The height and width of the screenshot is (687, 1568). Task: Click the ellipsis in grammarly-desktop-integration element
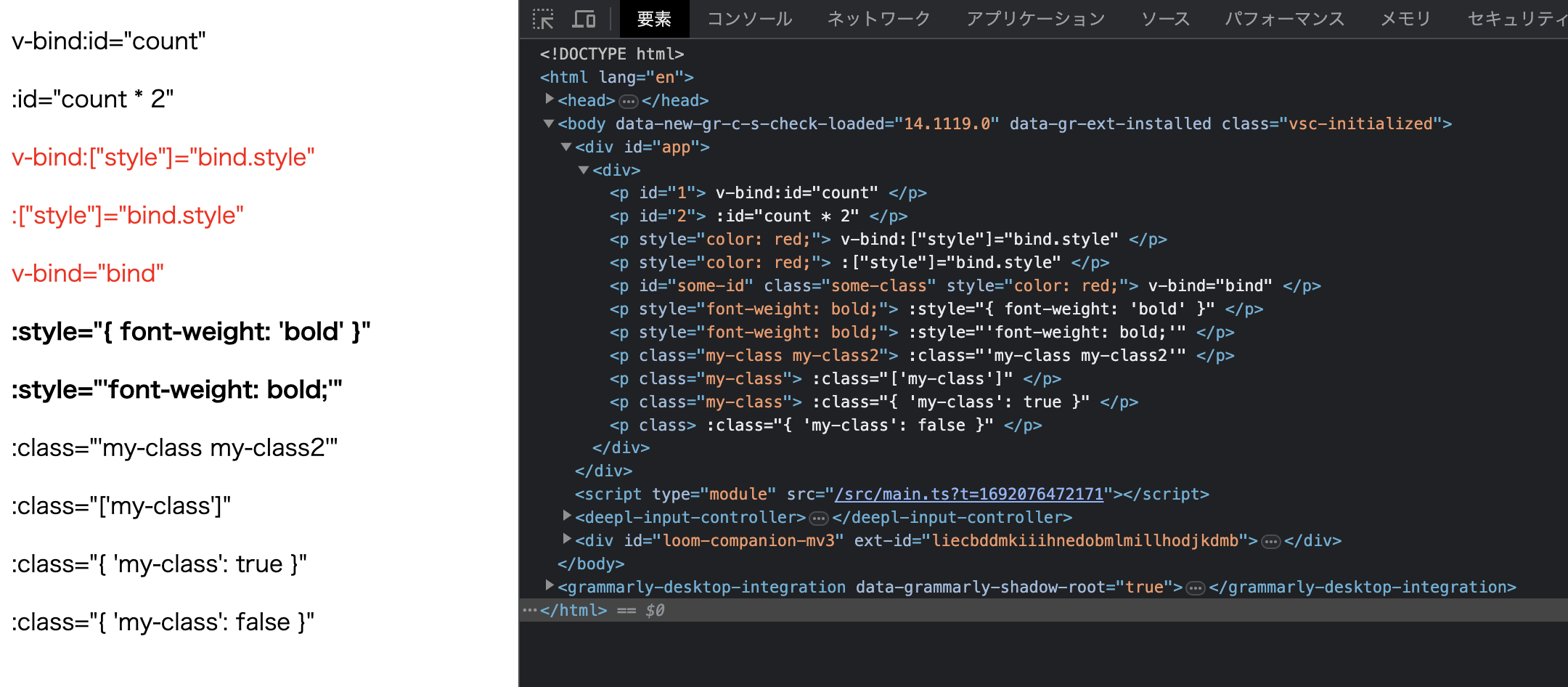point(1194,587)
